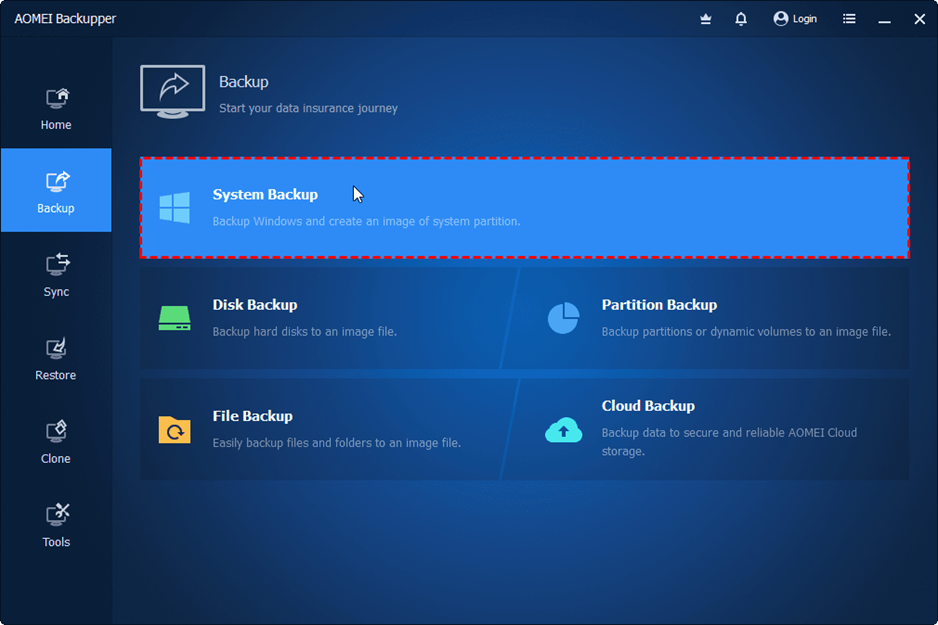The height and width of the screenshot is (625, 938).
Task: Click the green Disk Backup drive icon
Action: click(174, 318)
